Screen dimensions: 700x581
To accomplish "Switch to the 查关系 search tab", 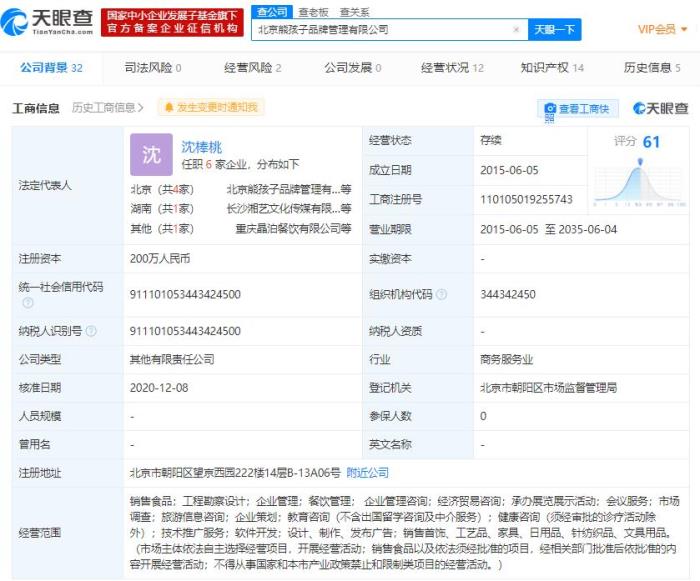I will (x=353, y=11).
